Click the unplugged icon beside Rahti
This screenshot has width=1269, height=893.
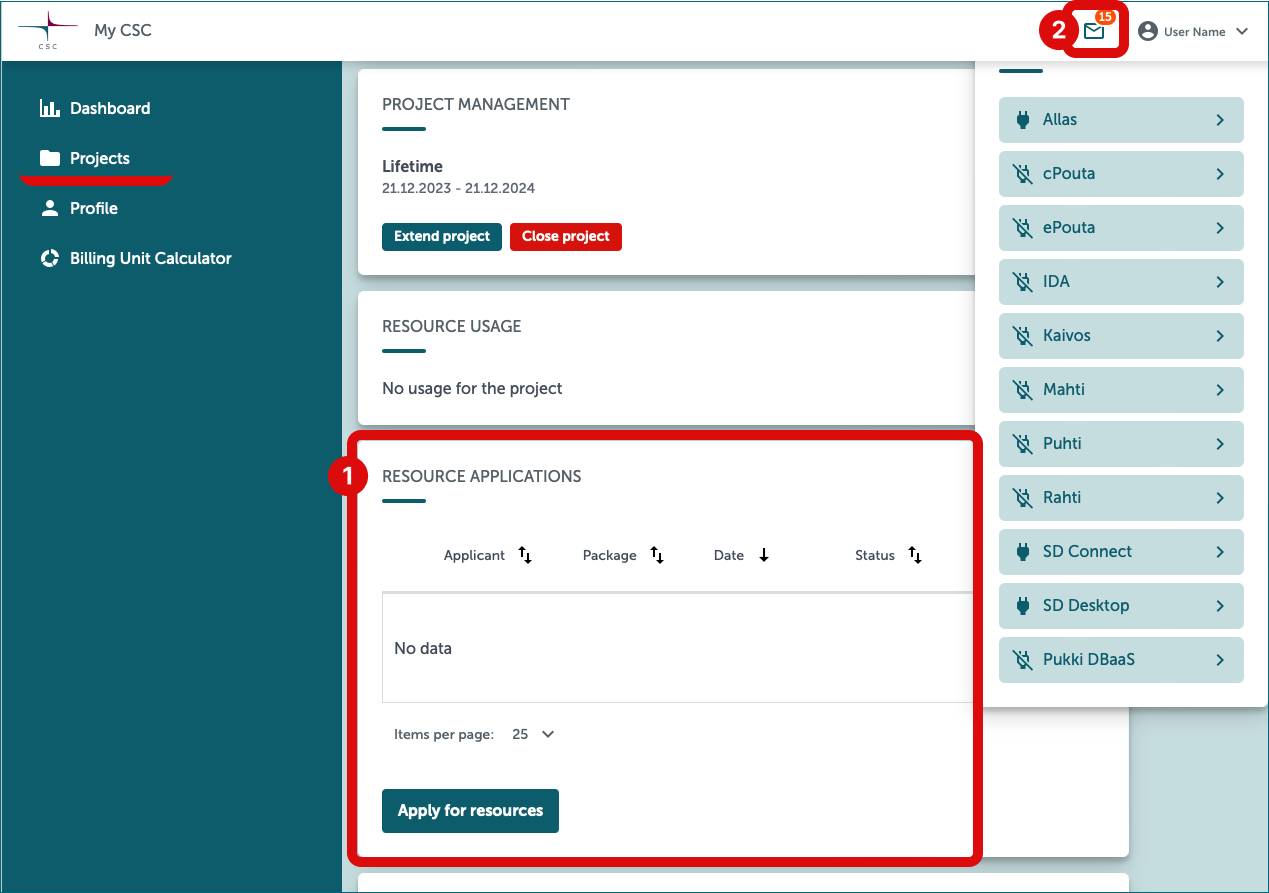[x=1022, y=498]
